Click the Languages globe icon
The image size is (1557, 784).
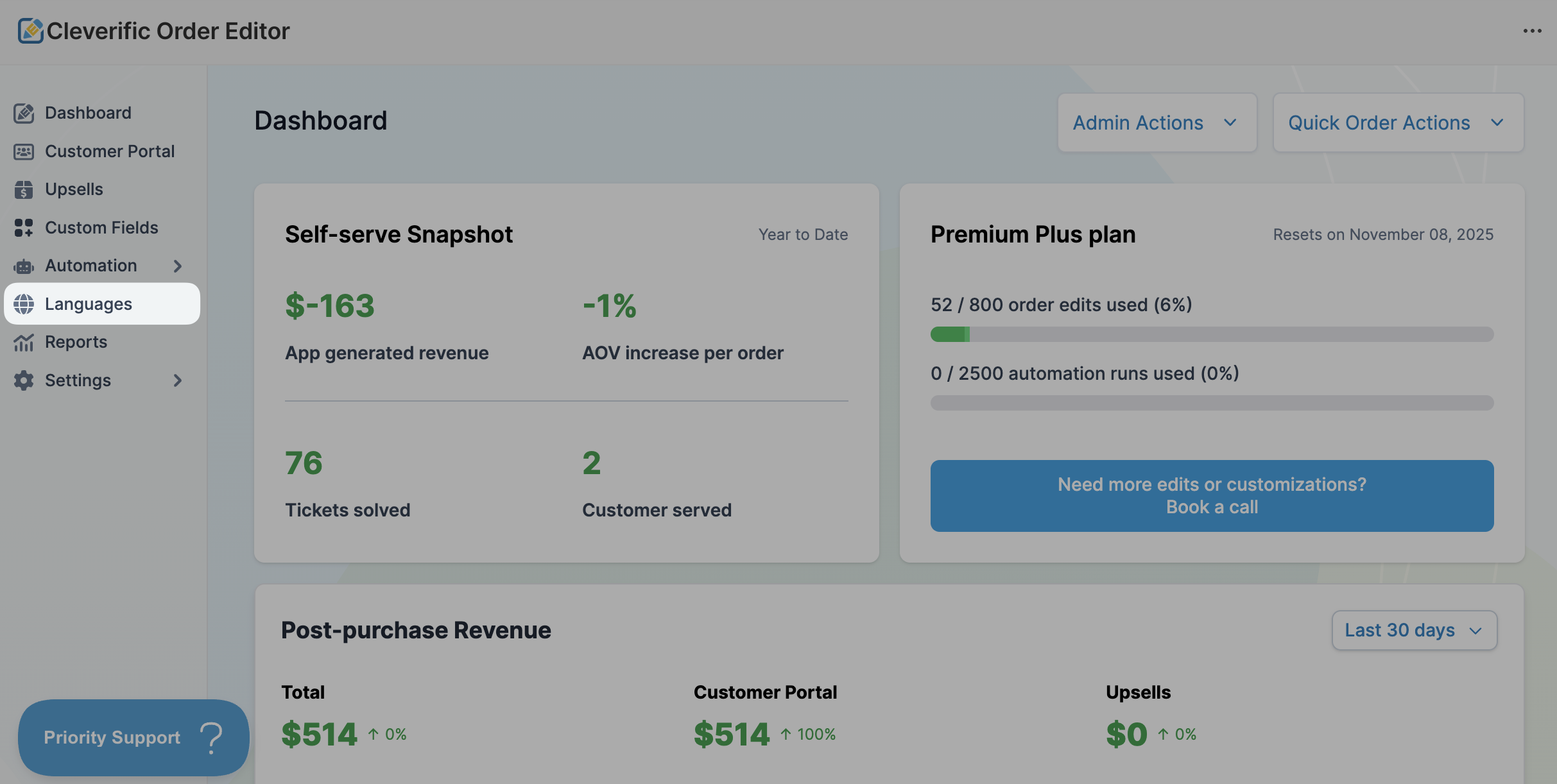coord(24,304)
